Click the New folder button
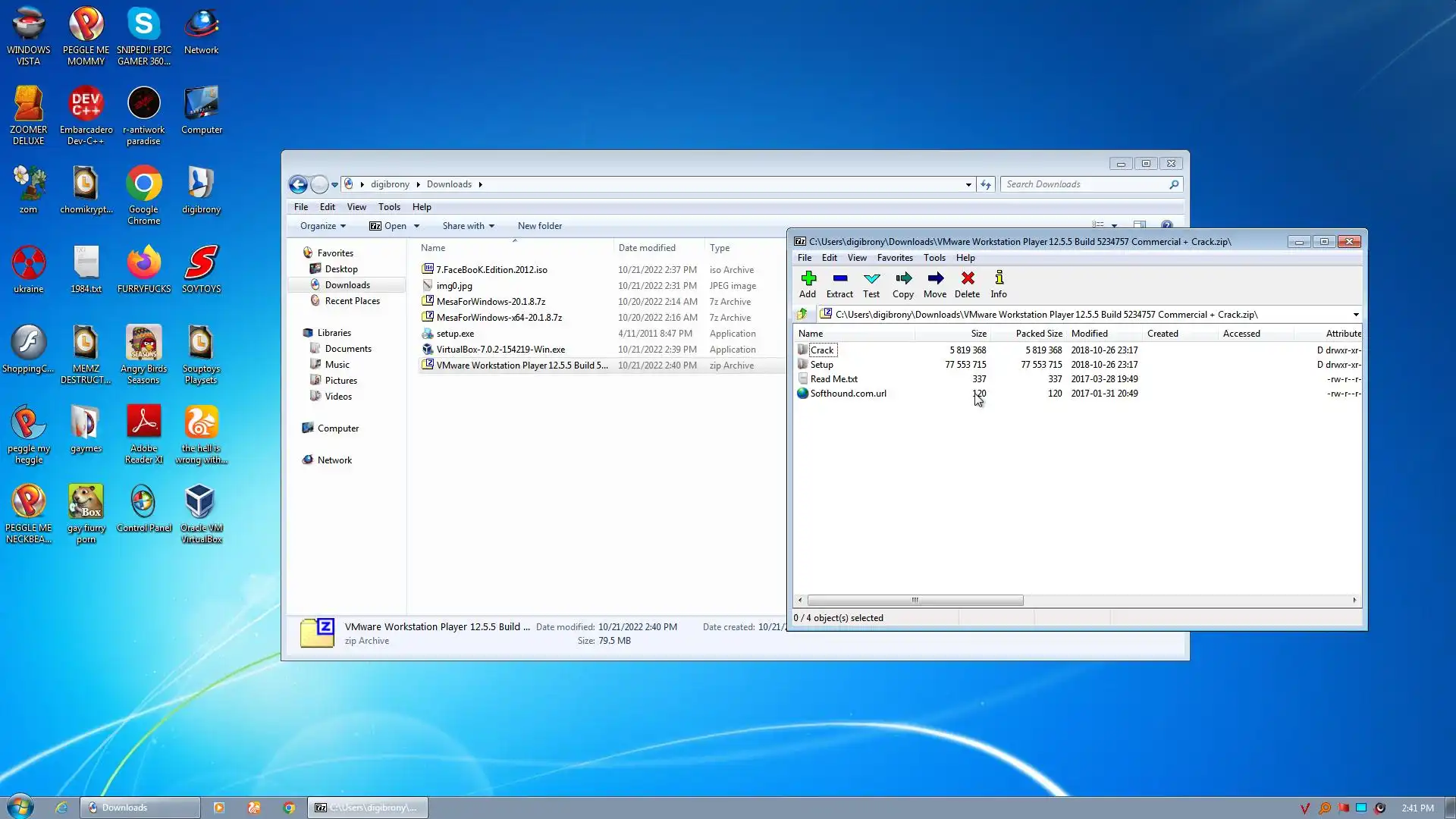This screenshot has height=819, width=1456. click(x=539, y=226)
